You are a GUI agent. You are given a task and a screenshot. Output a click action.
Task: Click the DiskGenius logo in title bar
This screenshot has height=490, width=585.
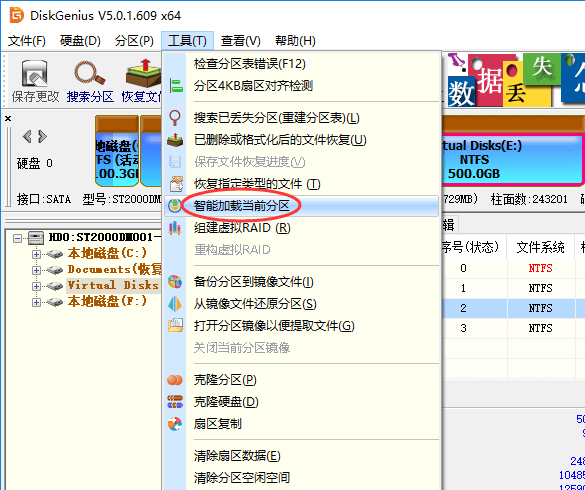coord(16,16)
